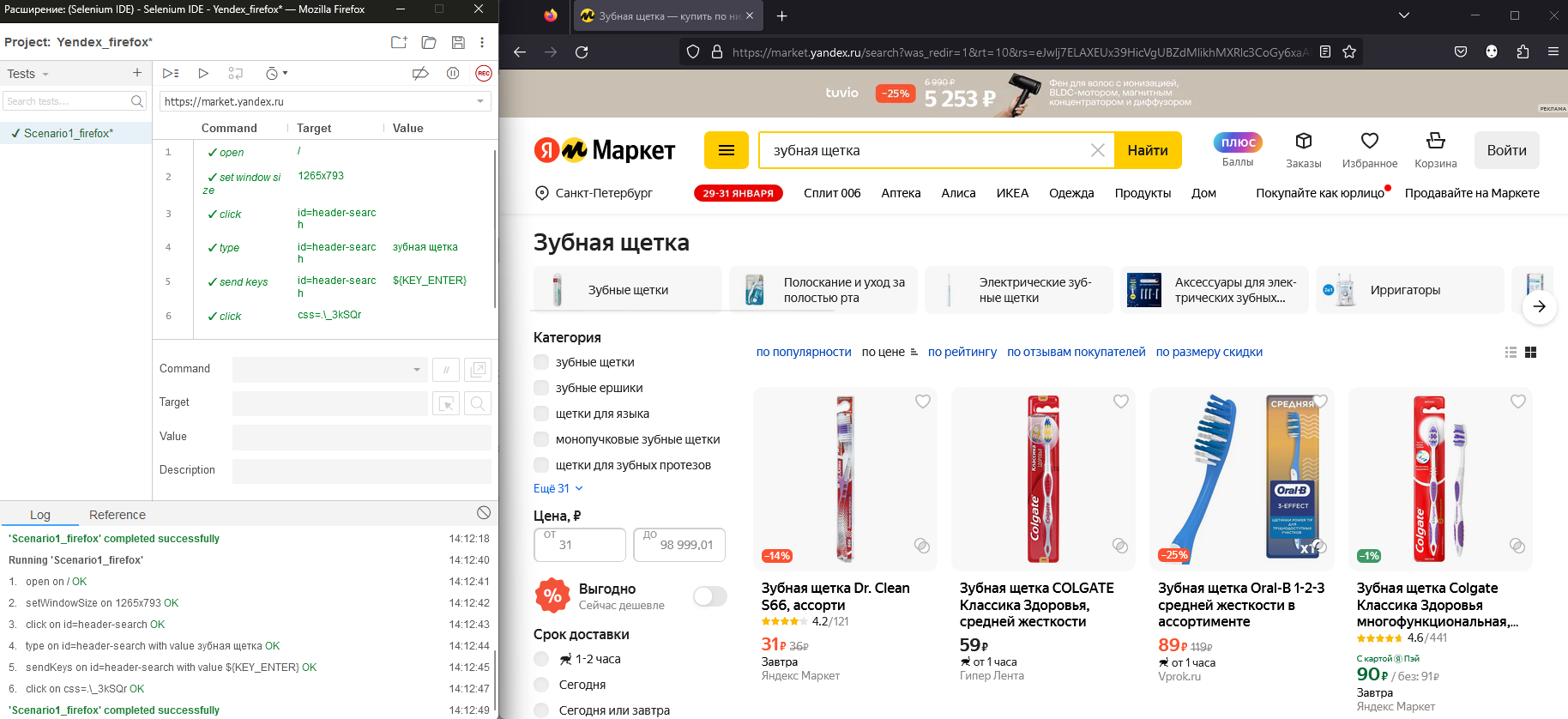
Task: Open new Firefox tab with plus
Action: tap(781, 15)
